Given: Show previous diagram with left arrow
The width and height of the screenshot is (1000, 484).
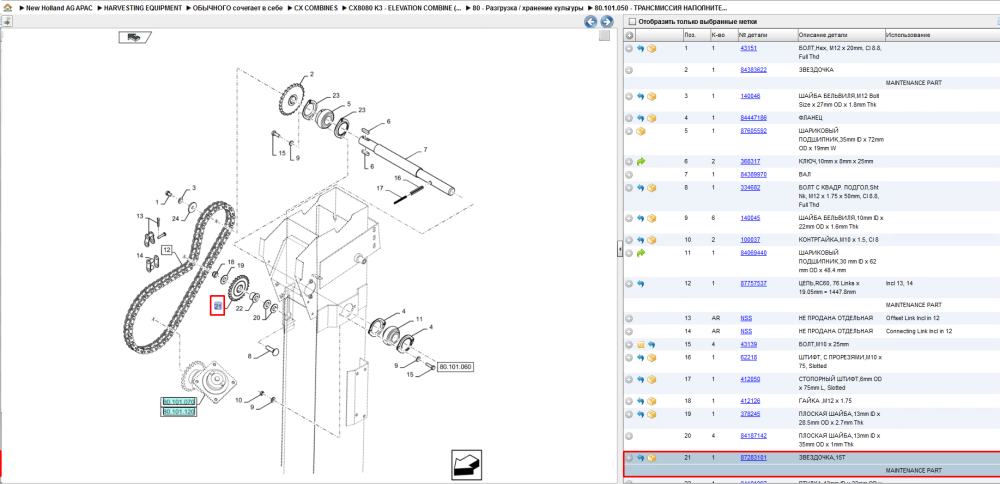Looking at the screenshot, I should click(x=591, y=22).
